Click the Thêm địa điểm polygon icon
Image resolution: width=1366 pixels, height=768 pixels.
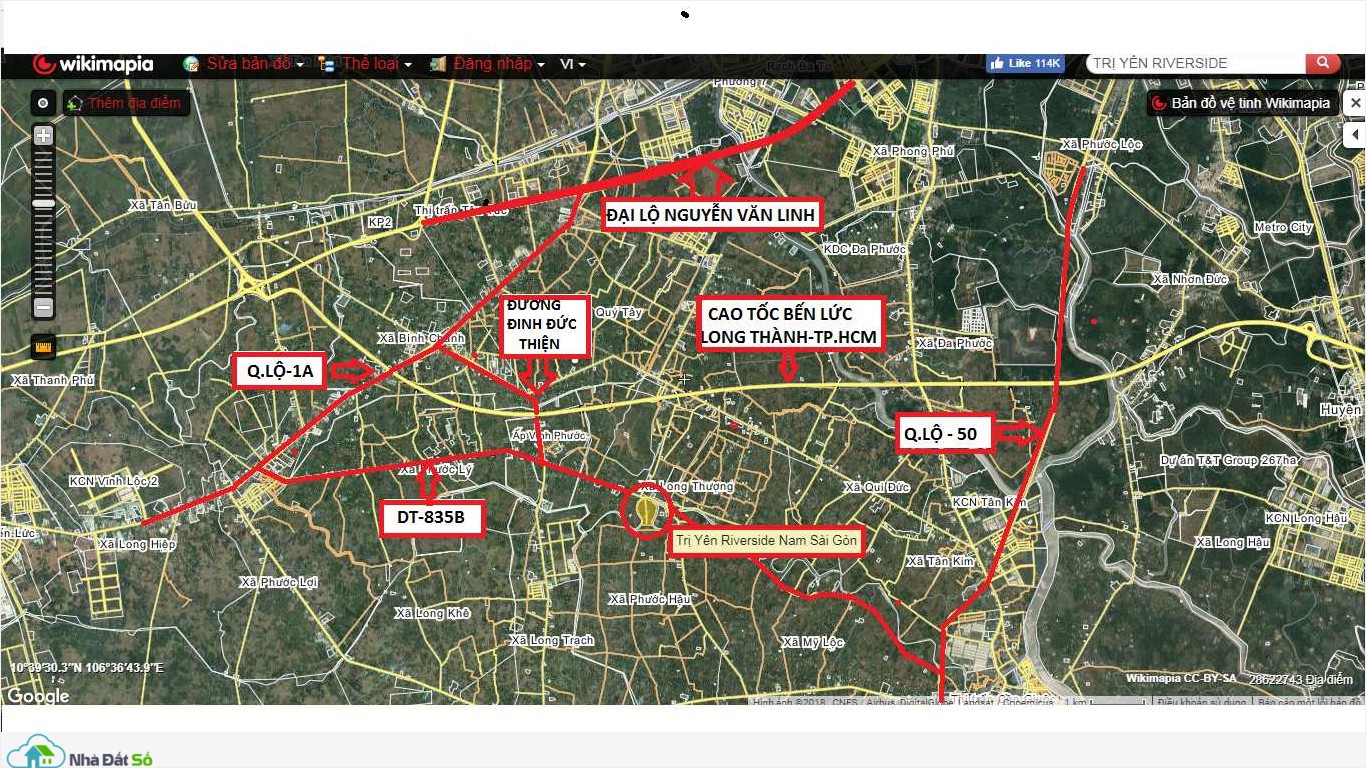(x=75, y=103)
